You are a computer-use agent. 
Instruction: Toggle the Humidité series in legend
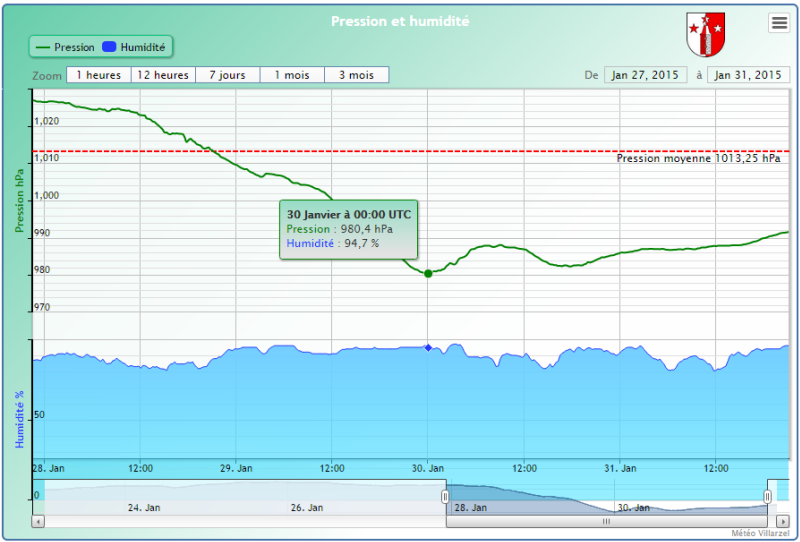135,47
